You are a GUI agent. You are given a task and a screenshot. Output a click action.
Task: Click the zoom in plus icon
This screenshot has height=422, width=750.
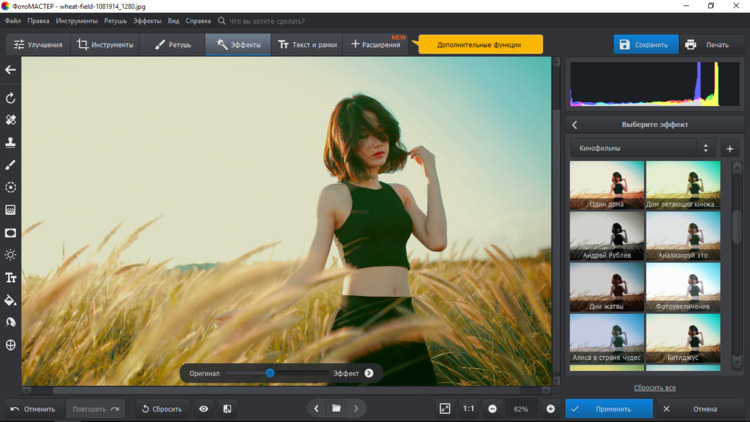point(550,409)
